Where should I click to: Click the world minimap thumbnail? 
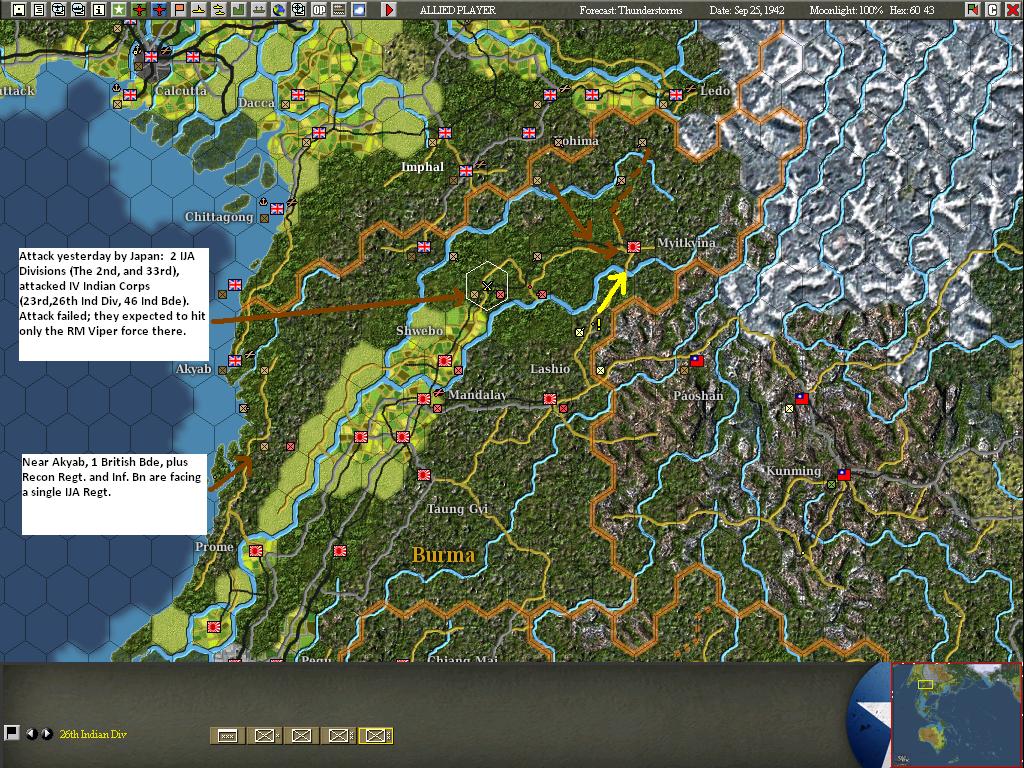pyautogui.click(x=956, y=715)
